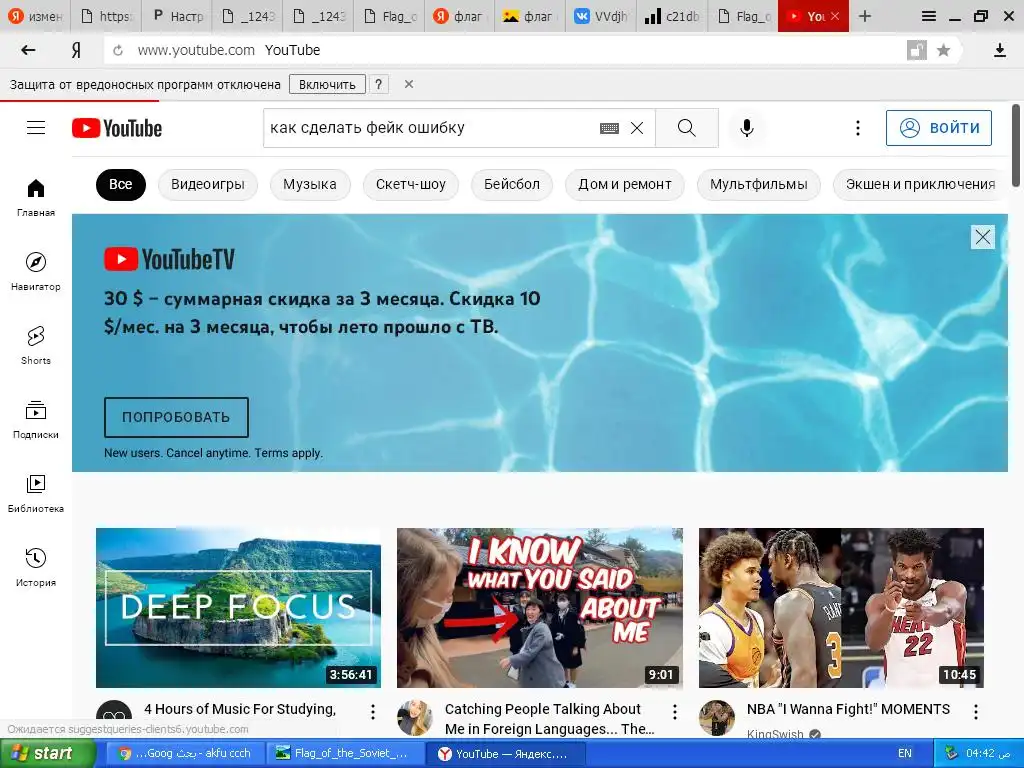Screen dimensions: 1024x768
Task: Reload the page via the address bar icon
Action: point(118,50)
